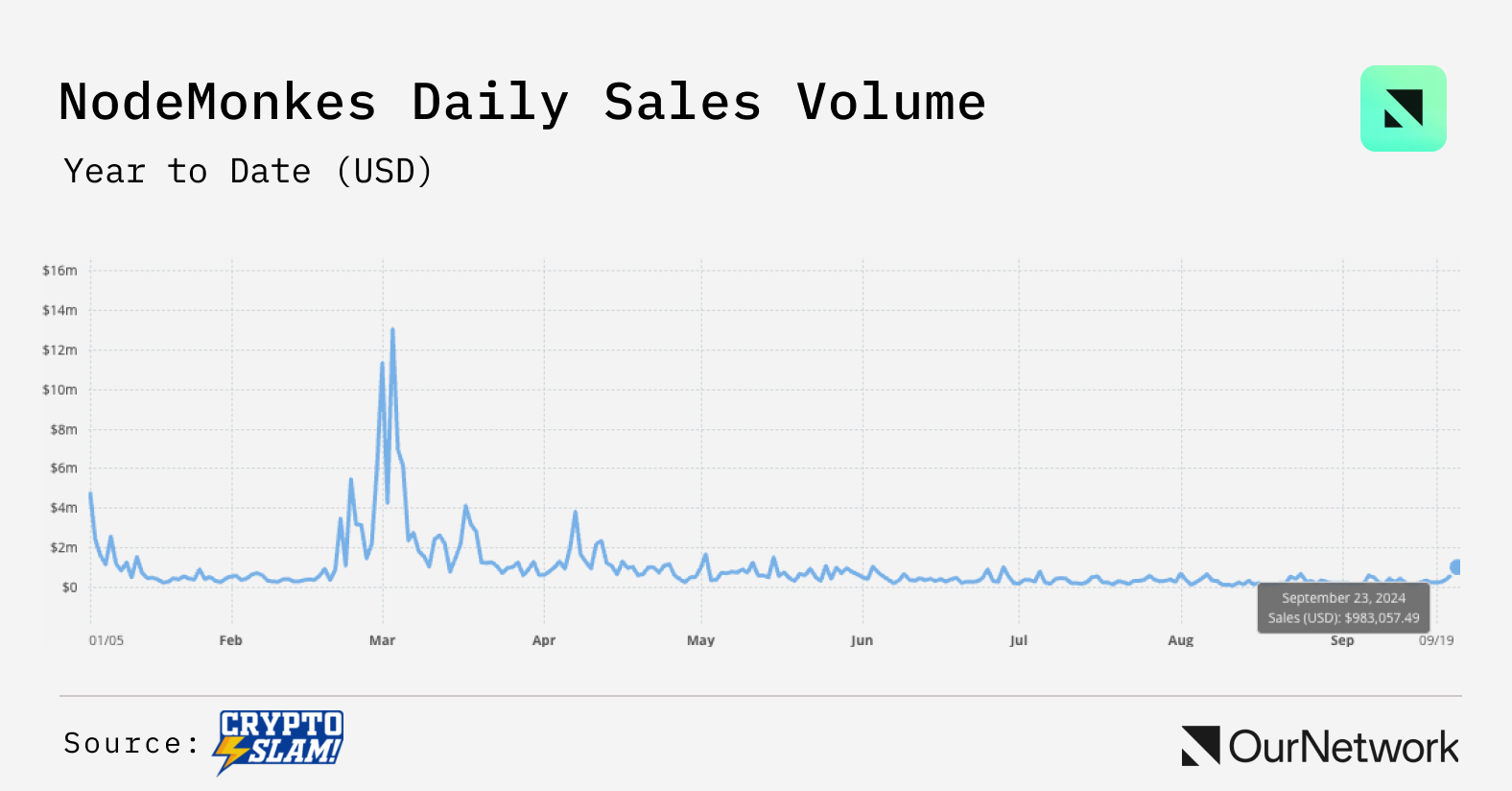Viewport: 1512px width, 791px height.
Task: Click the $983,057.49 sales value in tooltip
Action: [x=1382, y=618]
